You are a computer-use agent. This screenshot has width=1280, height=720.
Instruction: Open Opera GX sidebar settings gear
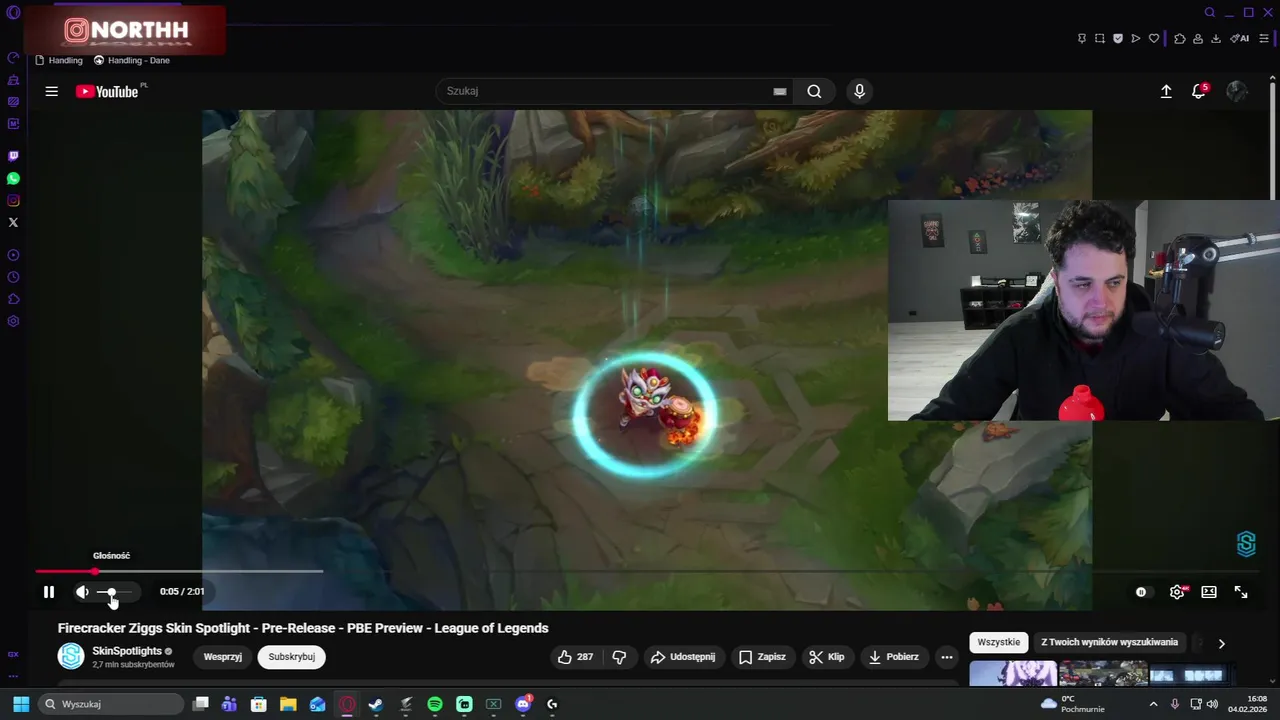pyautogui.click(x=13, y=321)
